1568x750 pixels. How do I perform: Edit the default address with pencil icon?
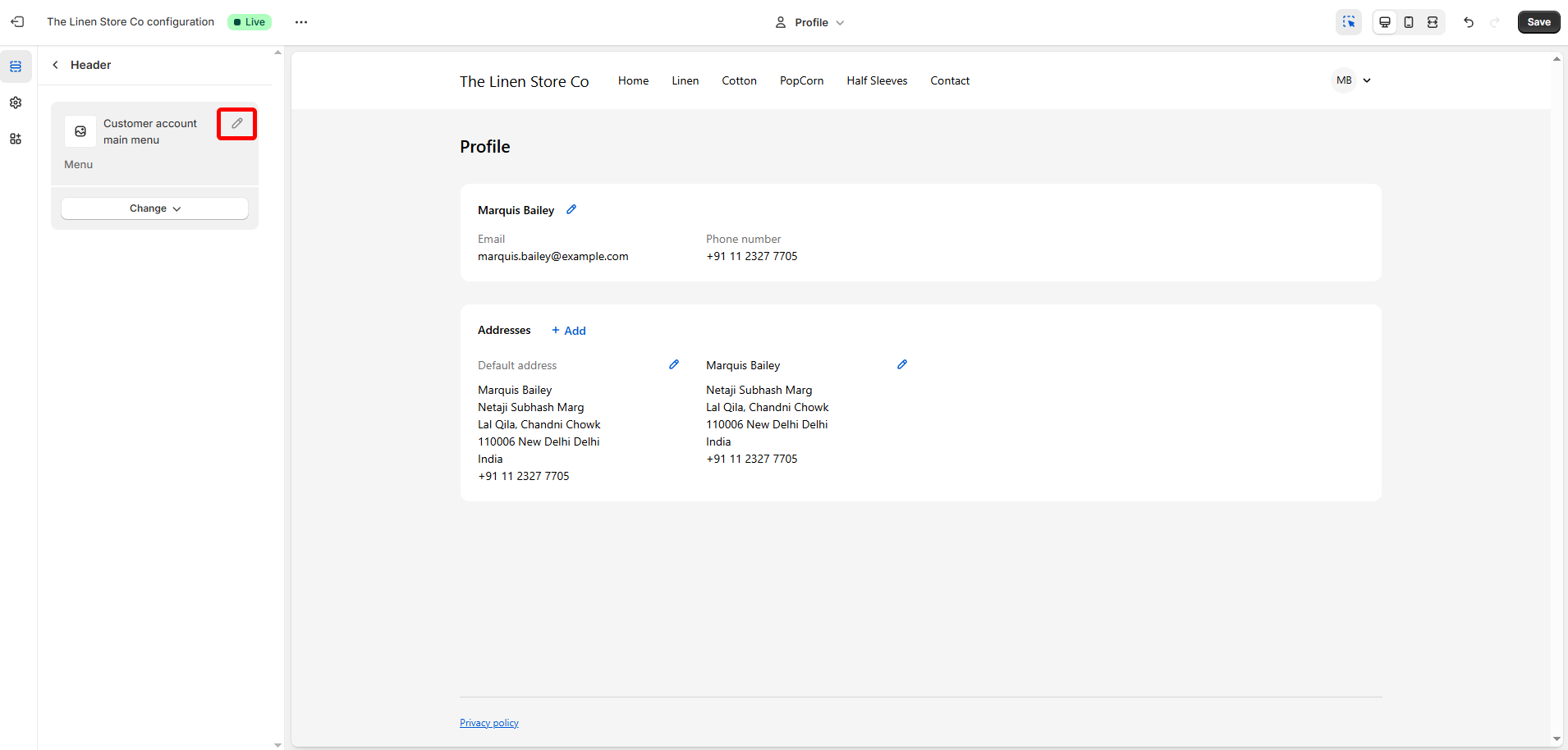(x=674, y=364)
